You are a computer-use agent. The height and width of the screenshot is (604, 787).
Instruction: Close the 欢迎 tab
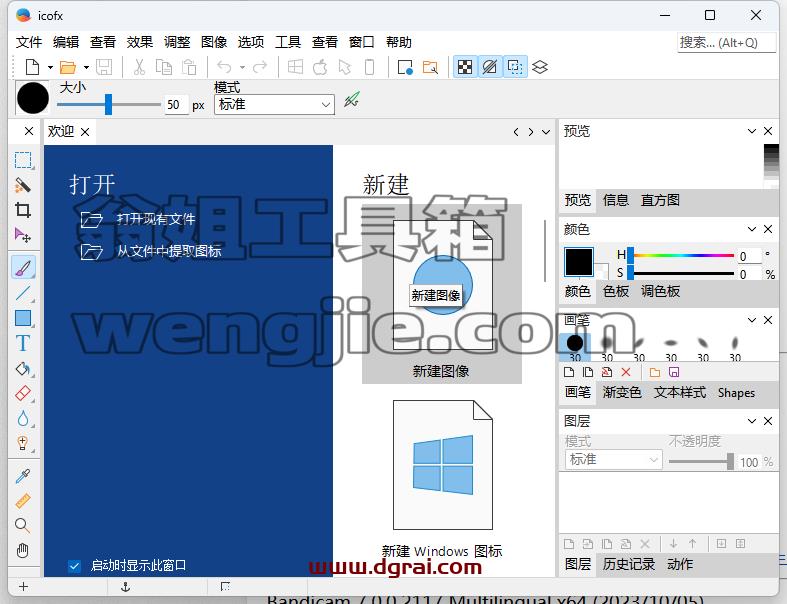tap(85, 132)
